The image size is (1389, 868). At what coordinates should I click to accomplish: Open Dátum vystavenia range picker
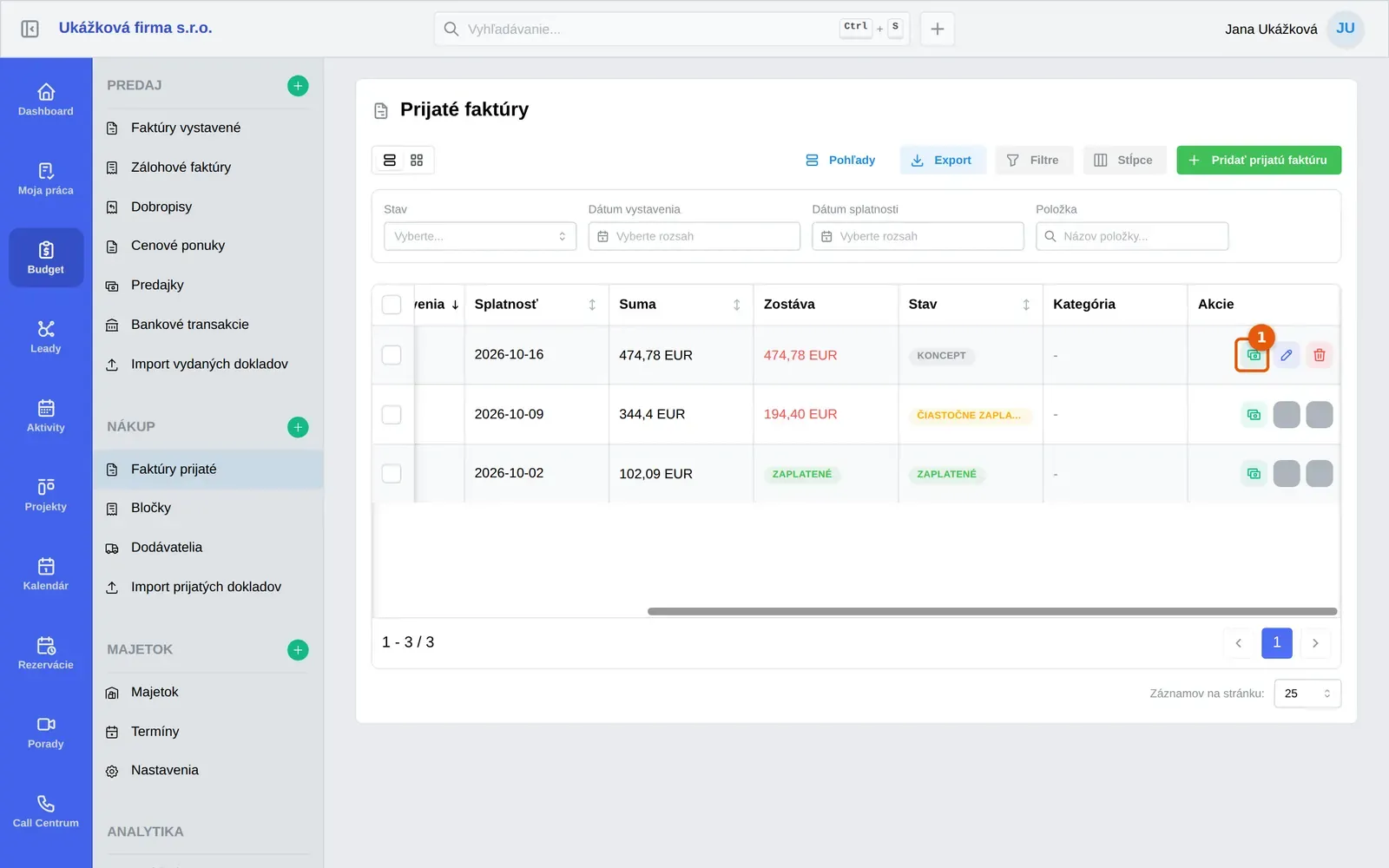pos(694,236)
